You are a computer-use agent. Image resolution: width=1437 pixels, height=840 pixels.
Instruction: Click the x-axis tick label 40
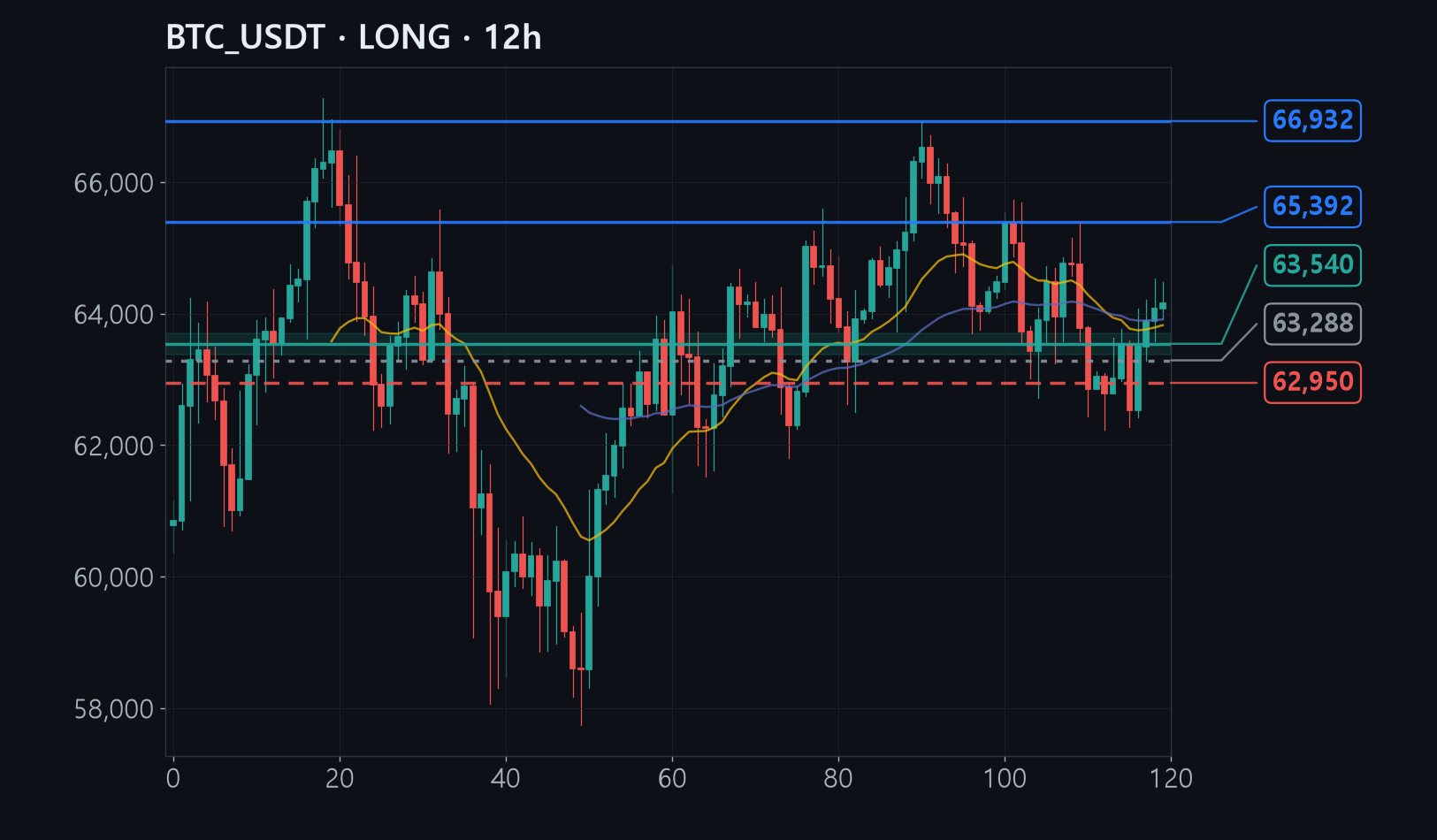click(x=506, y=778)
